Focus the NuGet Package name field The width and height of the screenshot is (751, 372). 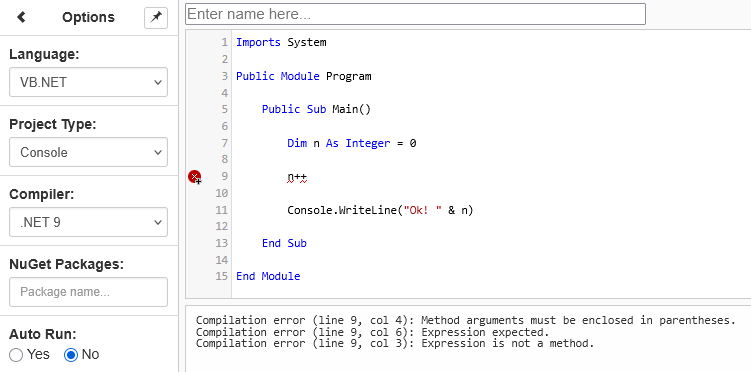pos(89,292)
